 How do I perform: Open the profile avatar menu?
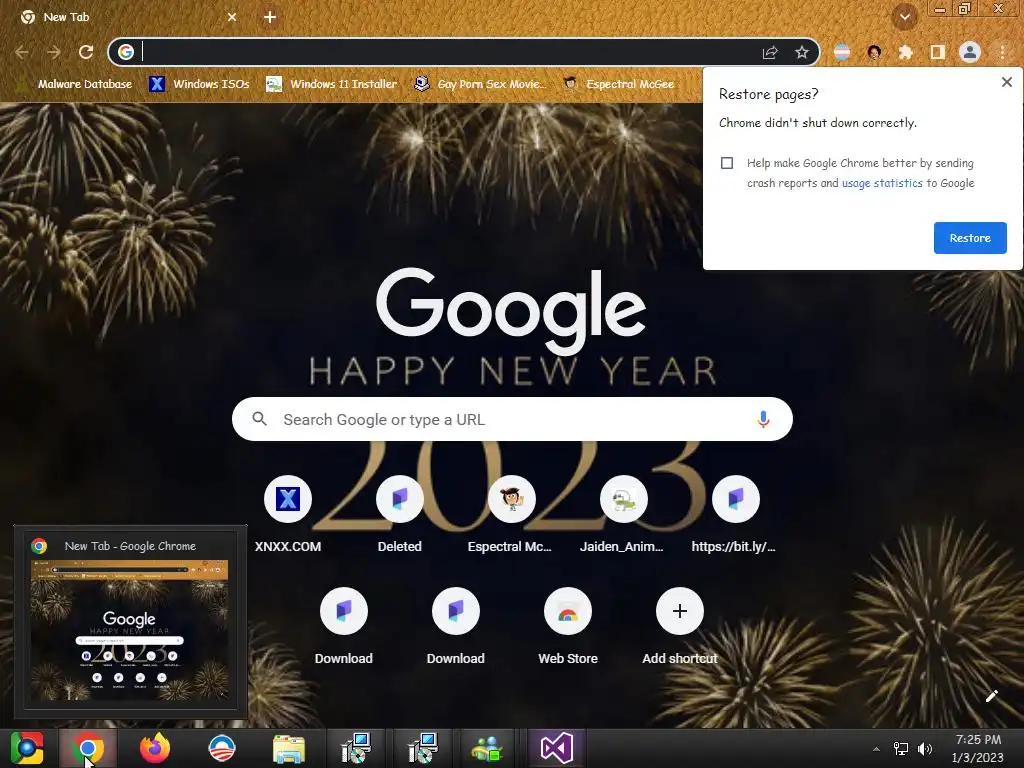pos(970,52)
